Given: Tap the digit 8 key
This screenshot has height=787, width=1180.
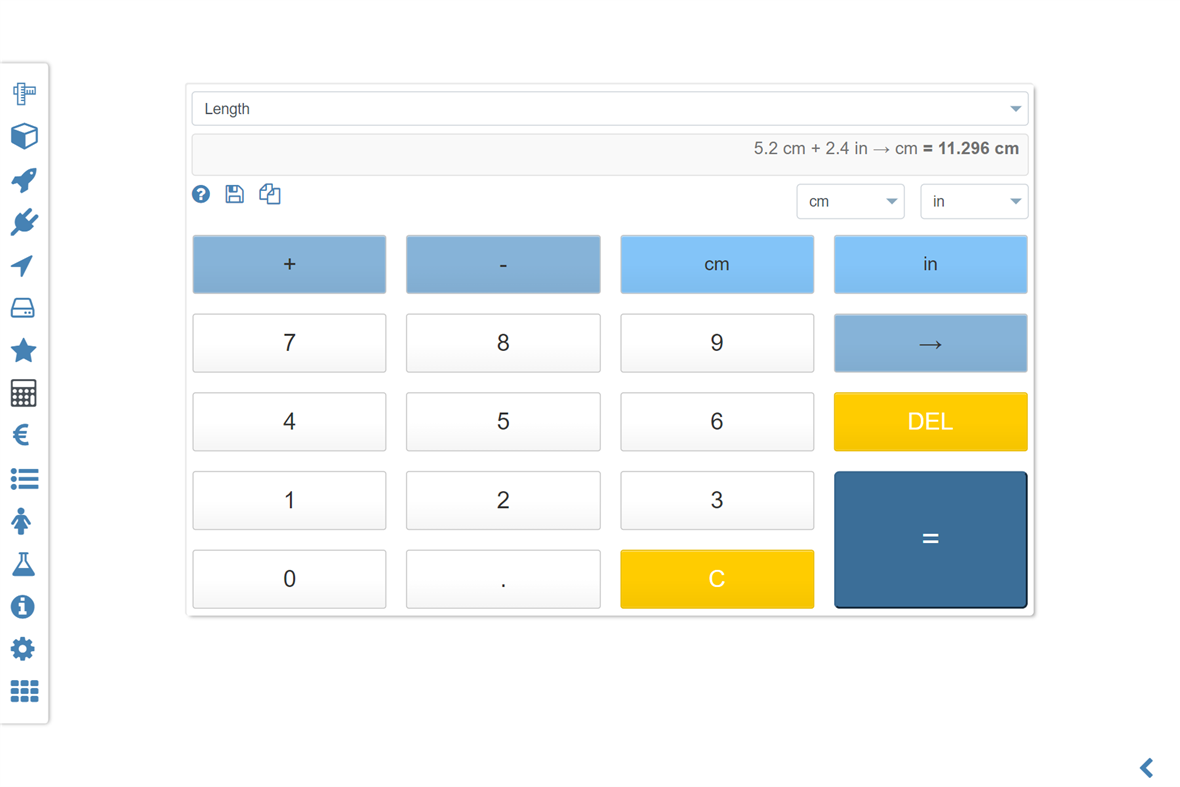Looking at the screenshot, I should 503,343.
